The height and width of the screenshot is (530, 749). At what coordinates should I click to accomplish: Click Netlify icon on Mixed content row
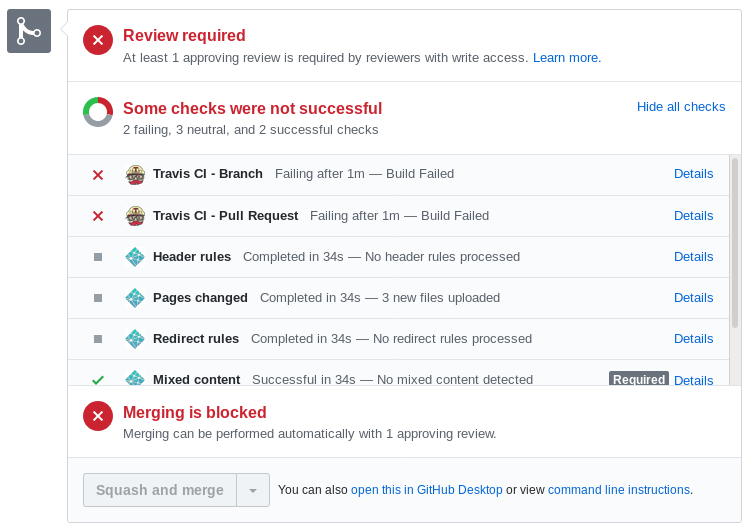click(135, 378)
